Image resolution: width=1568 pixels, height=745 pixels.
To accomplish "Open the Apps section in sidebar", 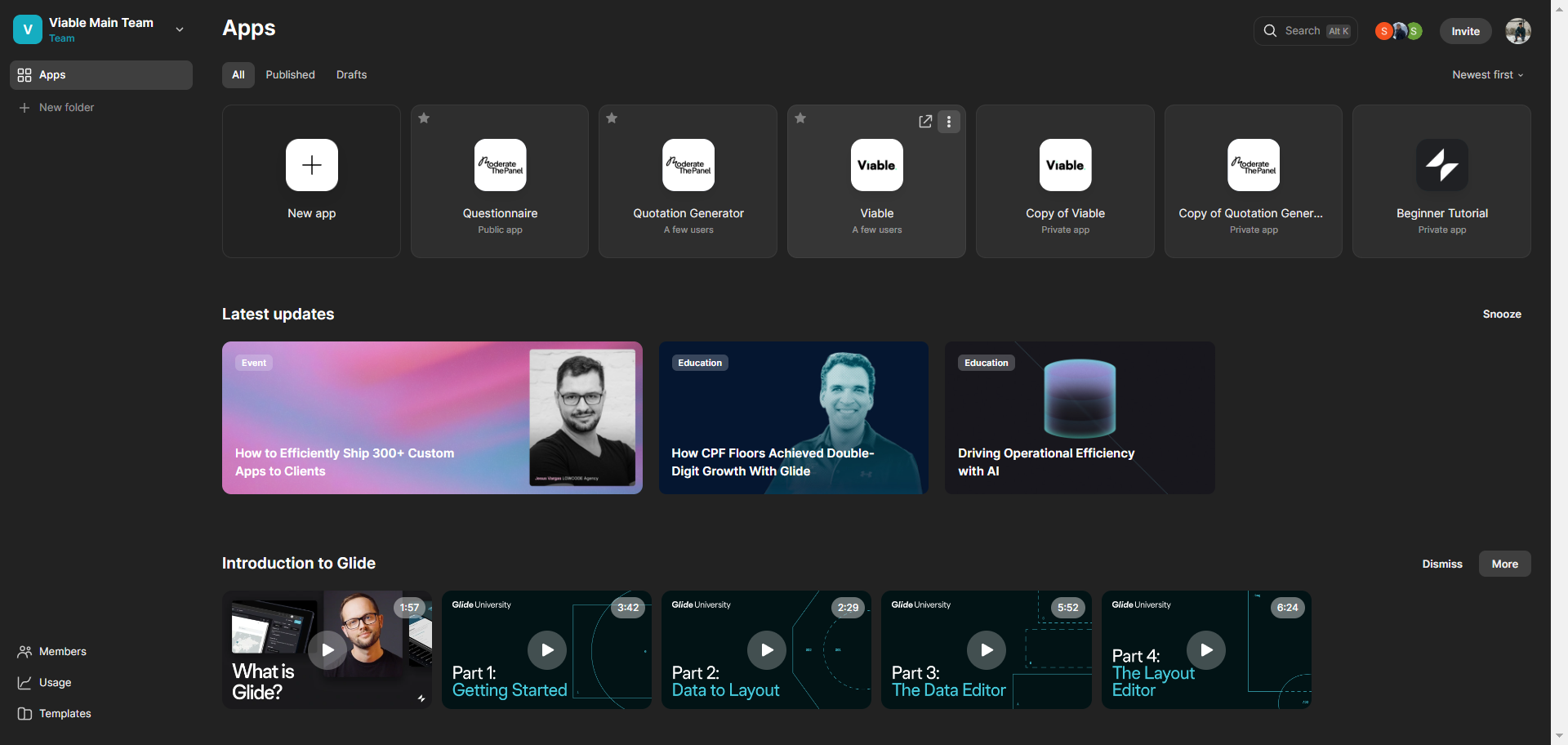I will pos(101,75).
